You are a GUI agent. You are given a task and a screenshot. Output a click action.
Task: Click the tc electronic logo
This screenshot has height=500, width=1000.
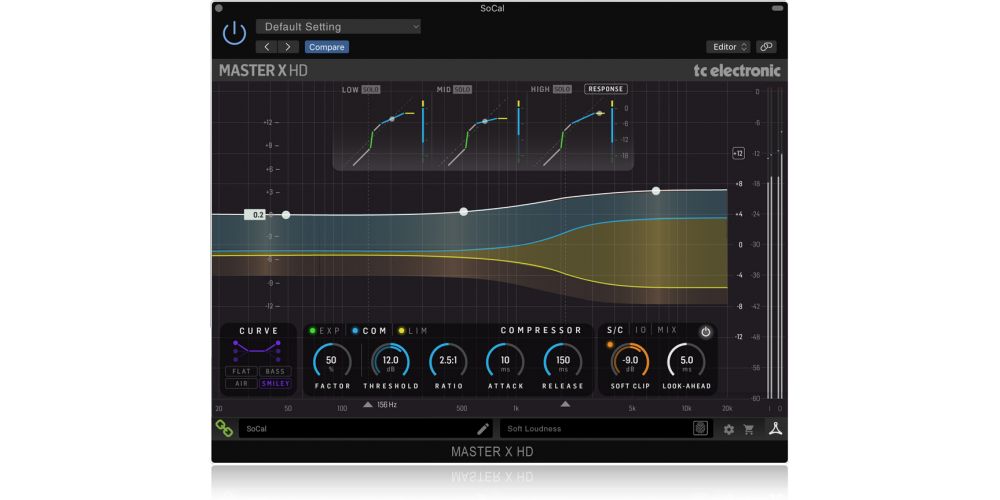point(737,71)
